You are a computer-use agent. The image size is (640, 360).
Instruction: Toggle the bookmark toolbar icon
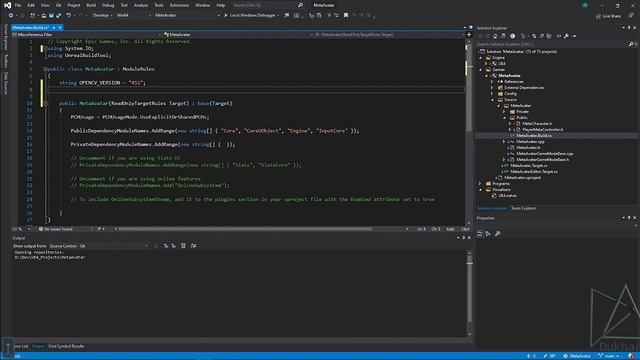(x=346, y=16)
